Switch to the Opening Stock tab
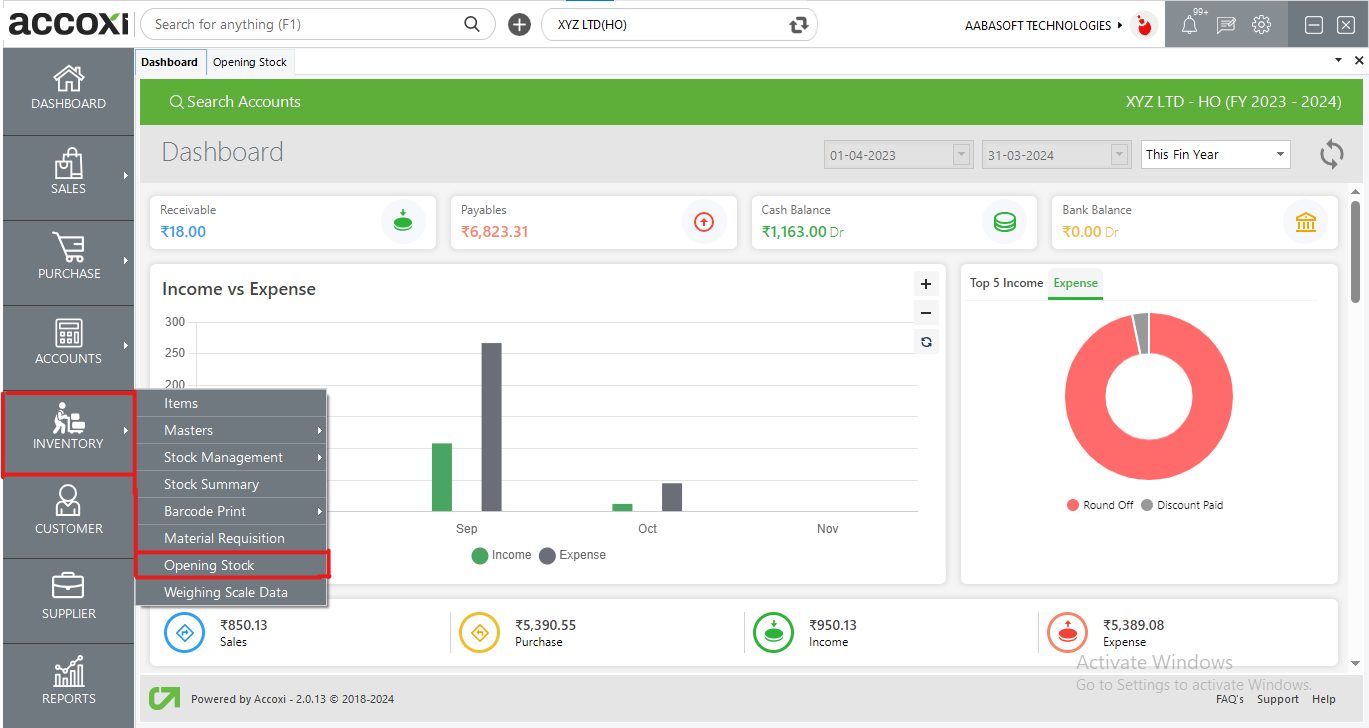Screen dimensions: 1369x728 click(250, 62)
